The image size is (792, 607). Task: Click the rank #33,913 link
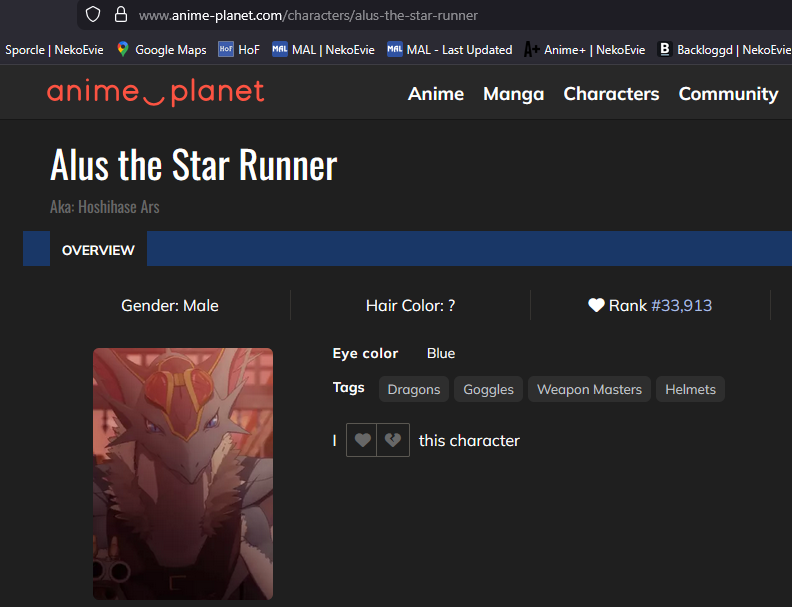point(681,306)
